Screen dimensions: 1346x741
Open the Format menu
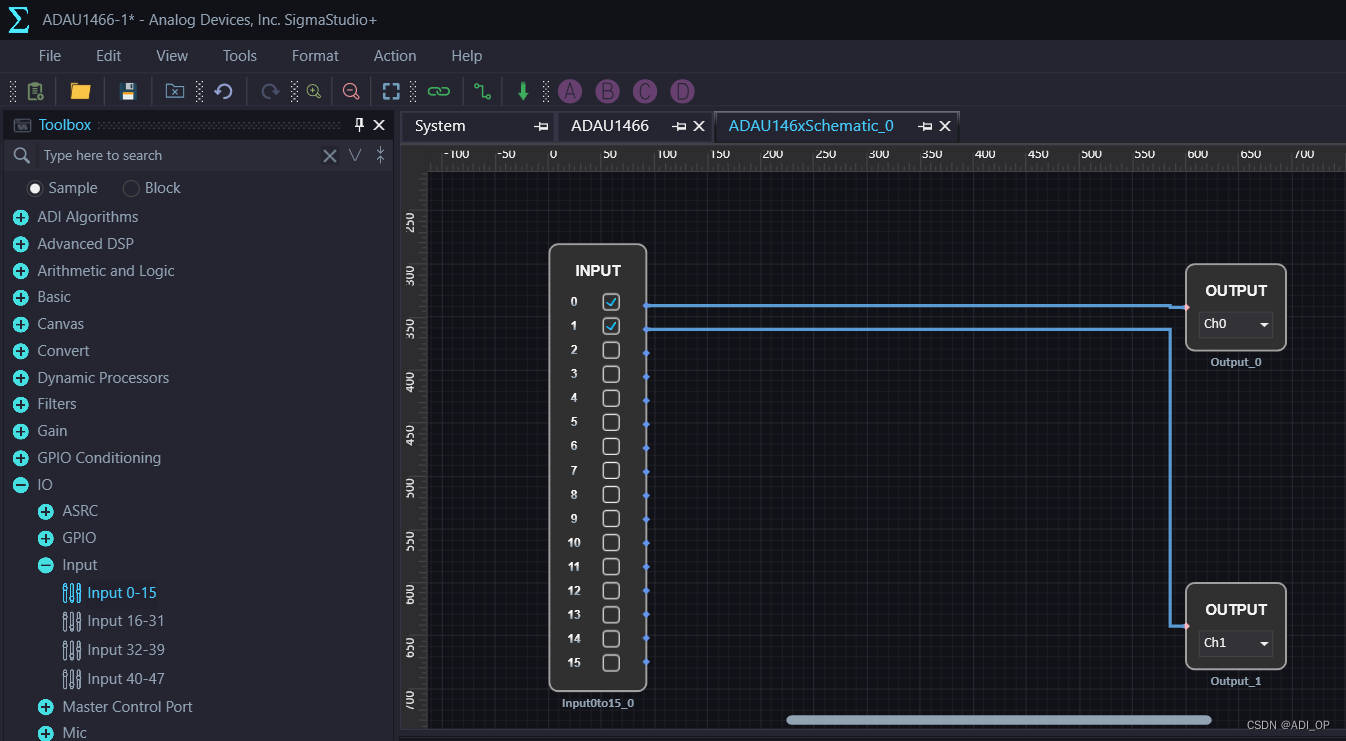(315, 56)
